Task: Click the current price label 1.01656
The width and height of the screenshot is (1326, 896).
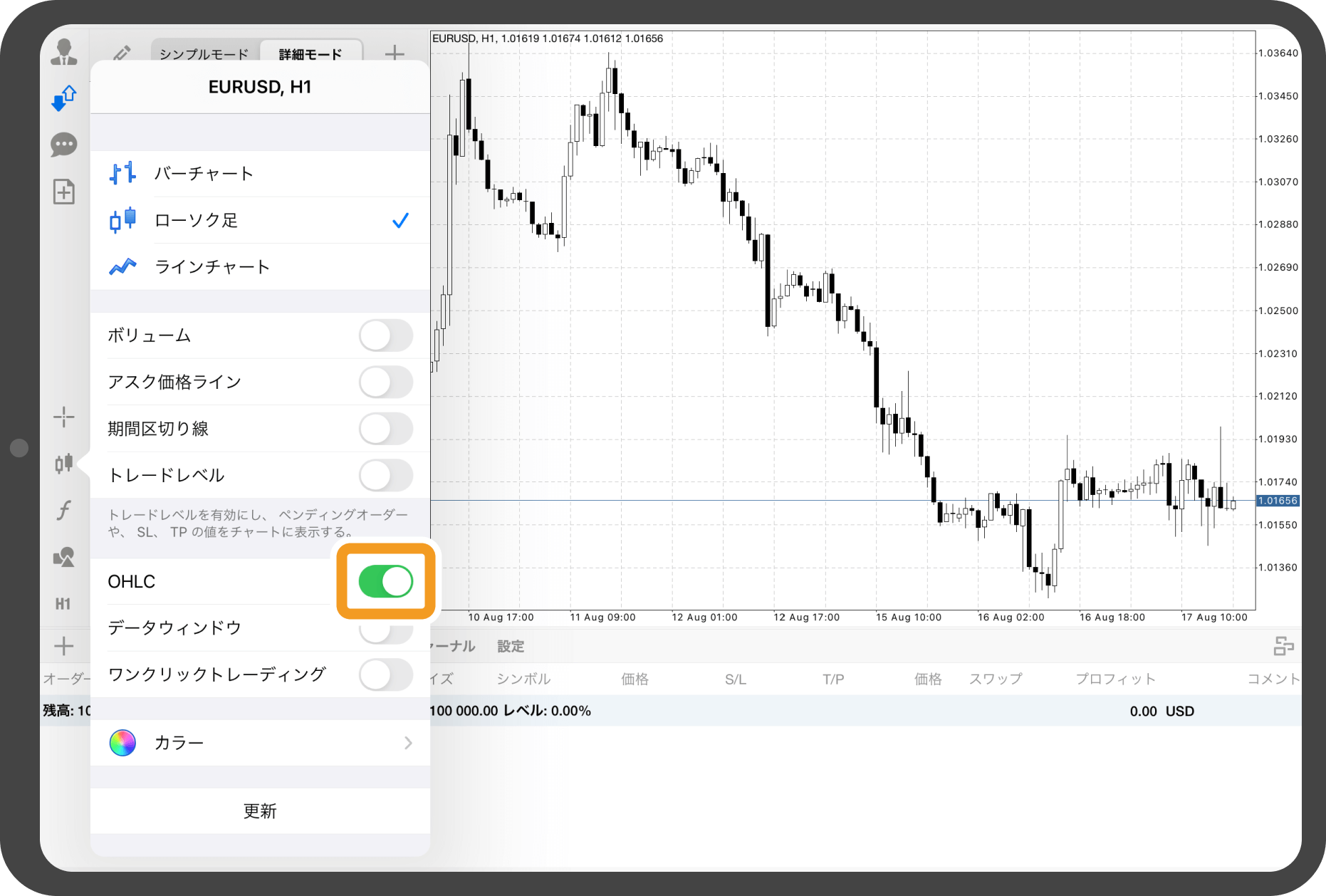Action: click(x=1278, y=501)
